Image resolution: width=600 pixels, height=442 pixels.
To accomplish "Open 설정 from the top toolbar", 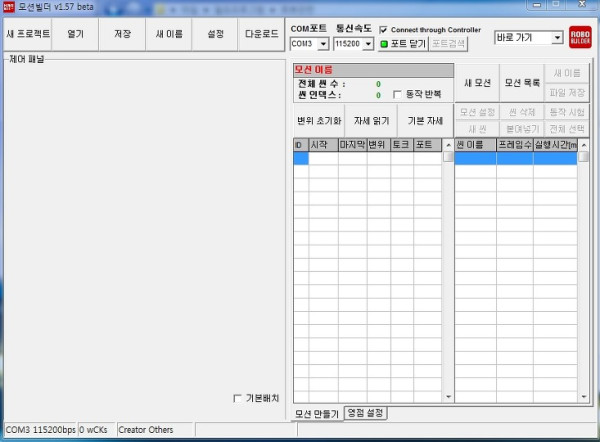I will pos(215,34).
